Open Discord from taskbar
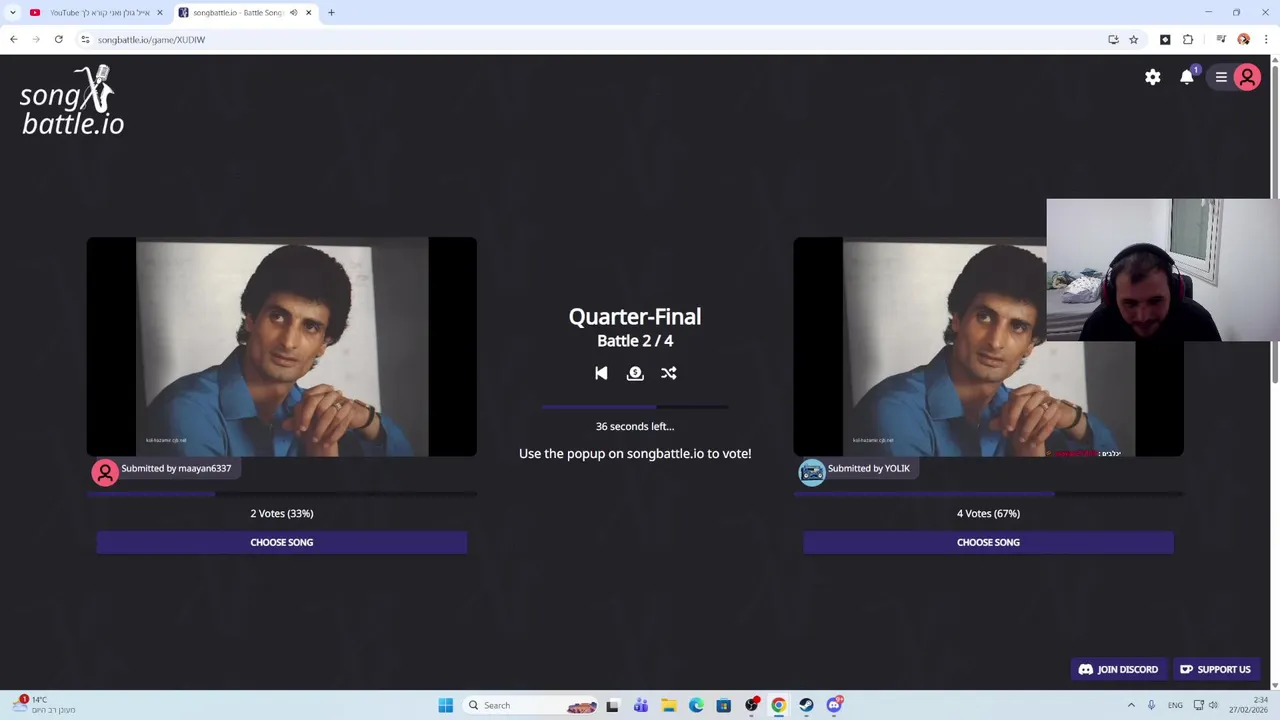 pyautogui.click(x=834, y=705)
